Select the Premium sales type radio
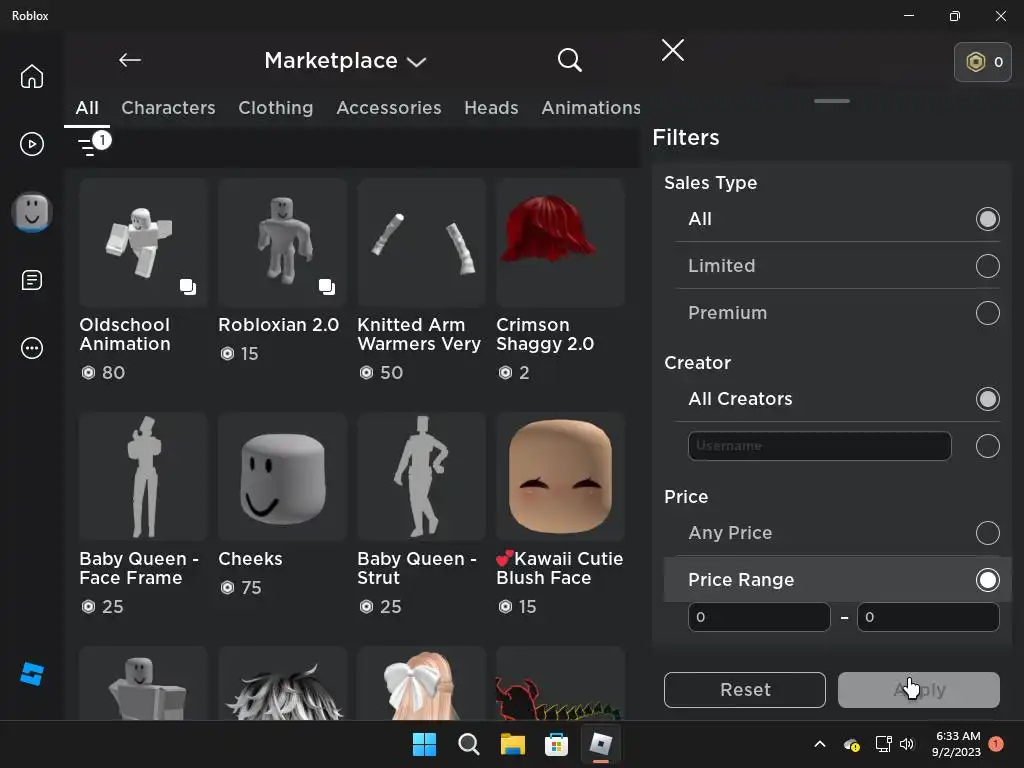 [x=987, y=313]
